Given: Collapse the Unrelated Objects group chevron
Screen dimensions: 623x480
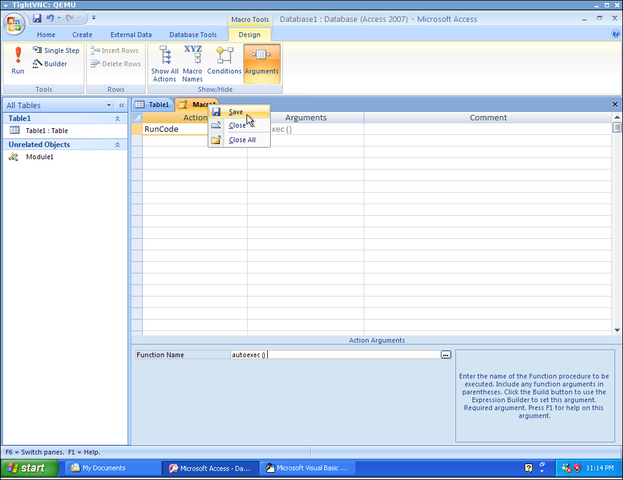Looking at the screenshot, I should (x=117, y=145).
